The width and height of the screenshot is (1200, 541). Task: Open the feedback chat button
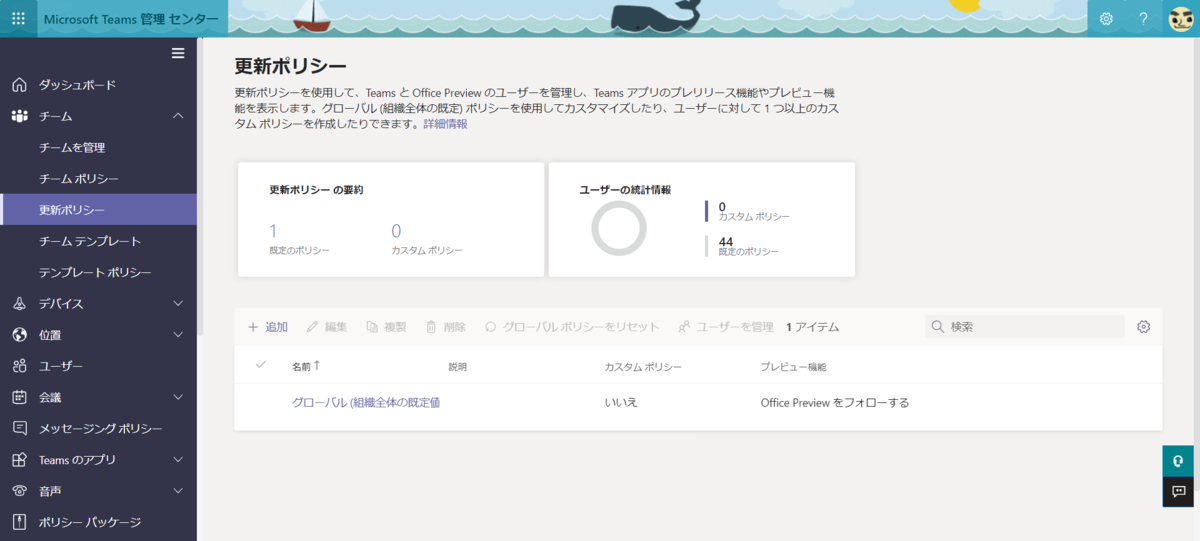[1178, 491]
